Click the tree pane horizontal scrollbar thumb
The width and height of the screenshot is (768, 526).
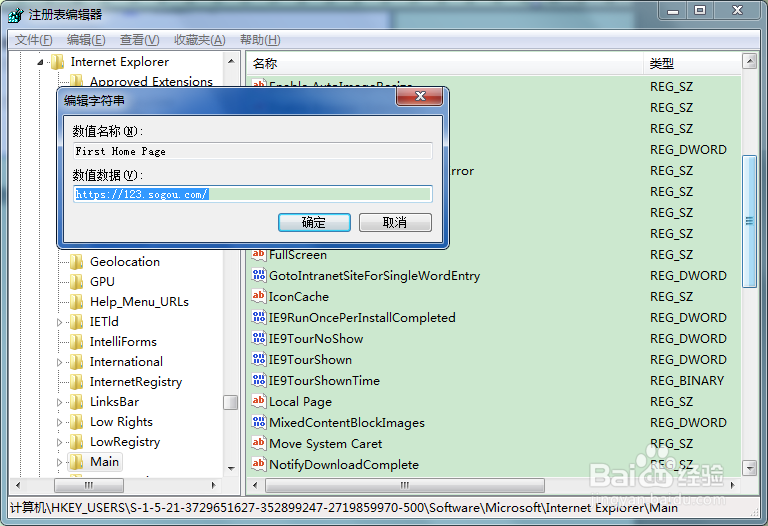(89, 485)
